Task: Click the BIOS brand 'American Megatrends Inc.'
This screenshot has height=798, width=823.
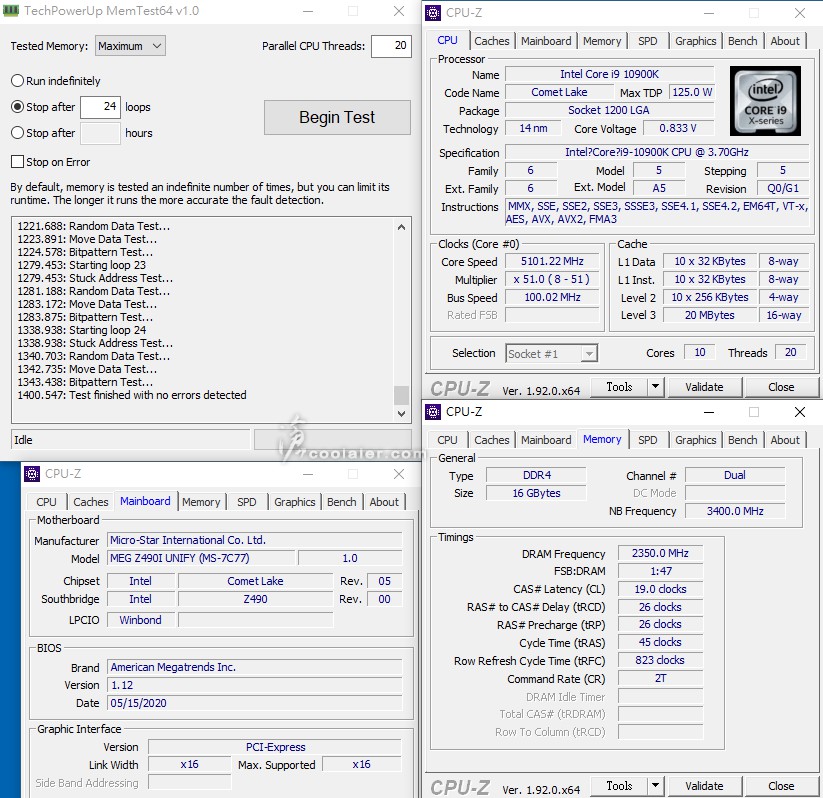Action: 255,667
